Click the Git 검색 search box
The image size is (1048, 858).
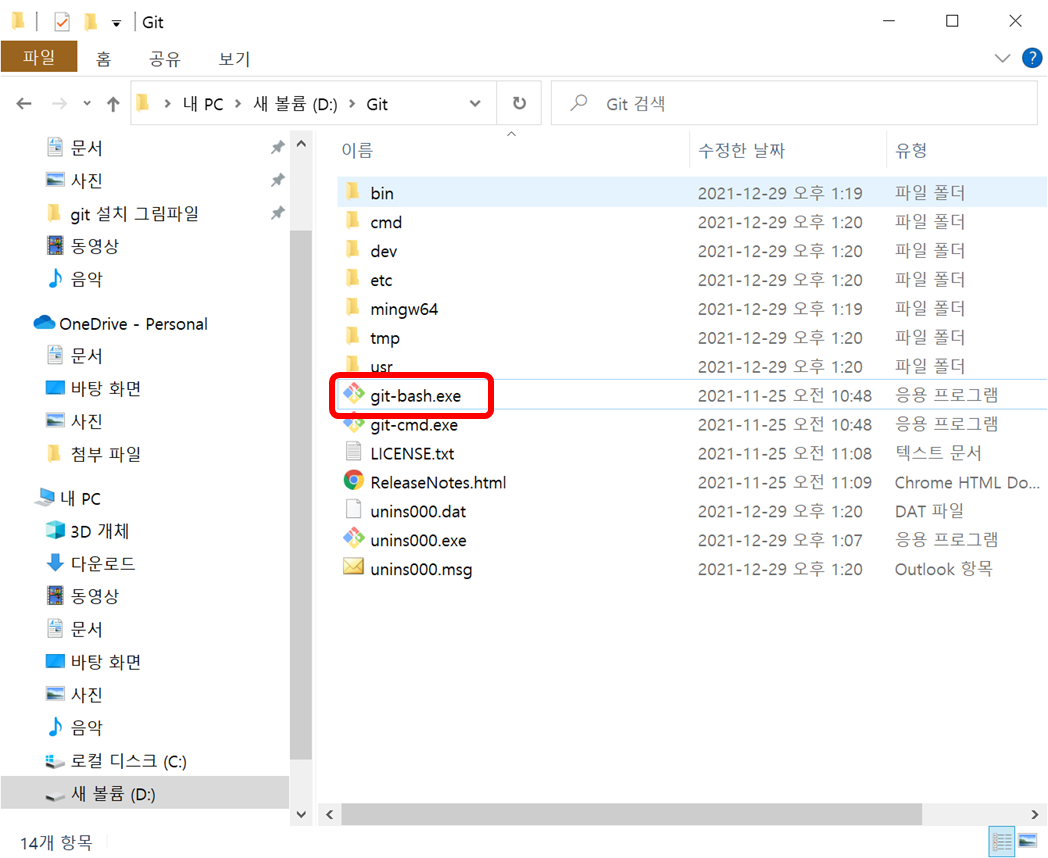pos(794,104)
